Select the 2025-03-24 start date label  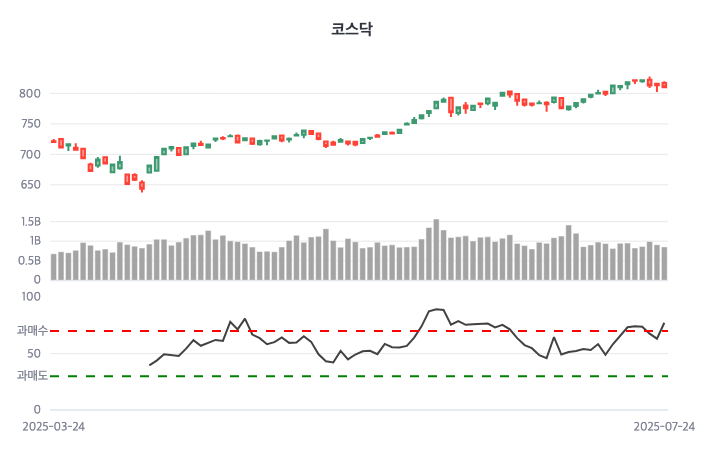click(x=53, y=426)
